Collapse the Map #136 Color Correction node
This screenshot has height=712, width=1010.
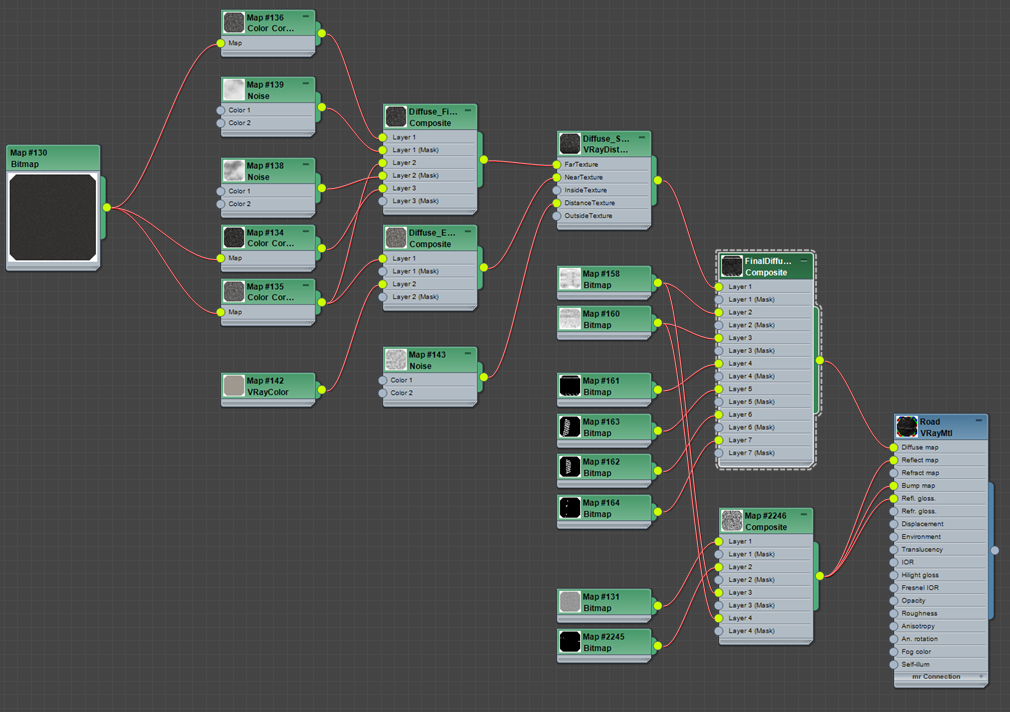(x=306, y=17)
